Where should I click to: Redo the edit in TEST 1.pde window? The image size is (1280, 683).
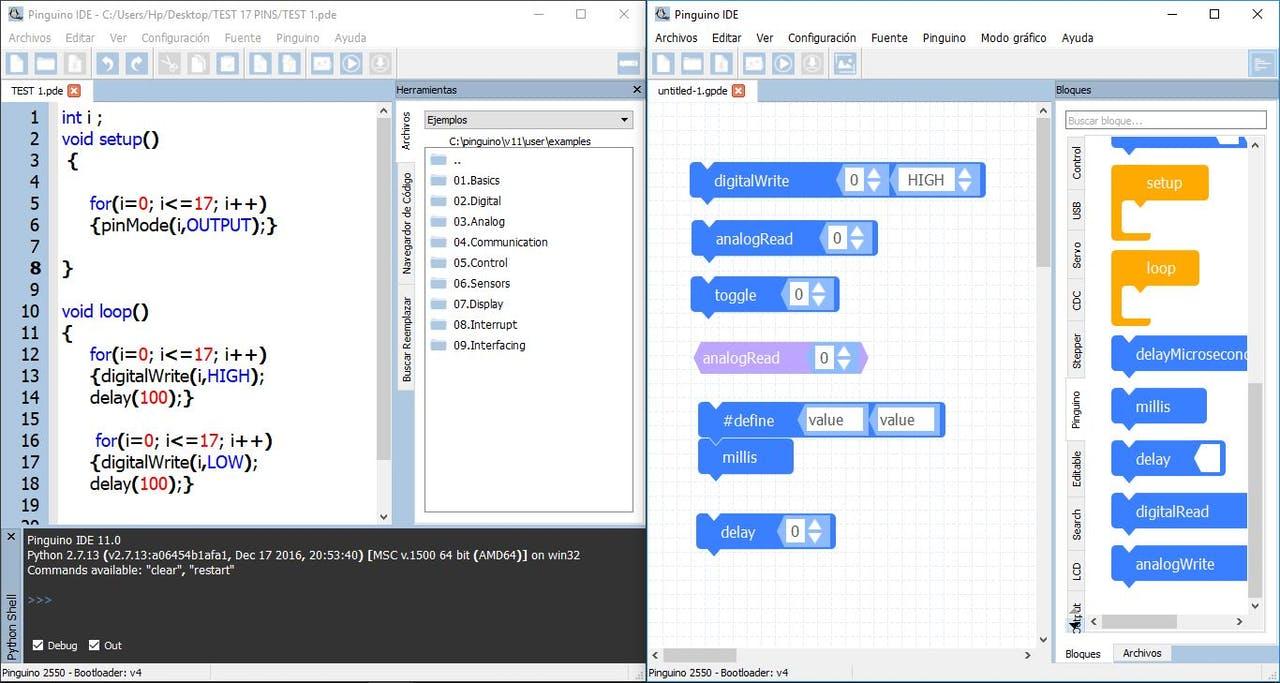[136, 63]
